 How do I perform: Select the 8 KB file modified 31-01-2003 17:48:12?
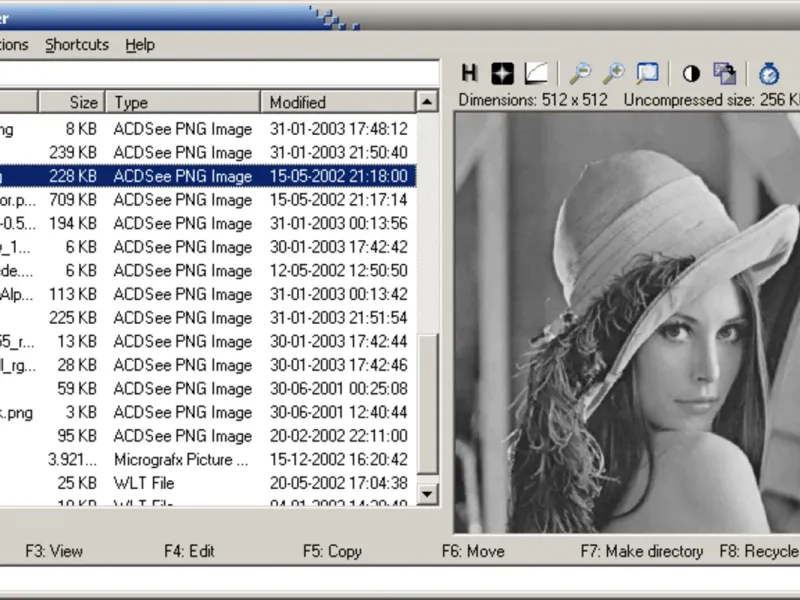[x=208, y=129]
